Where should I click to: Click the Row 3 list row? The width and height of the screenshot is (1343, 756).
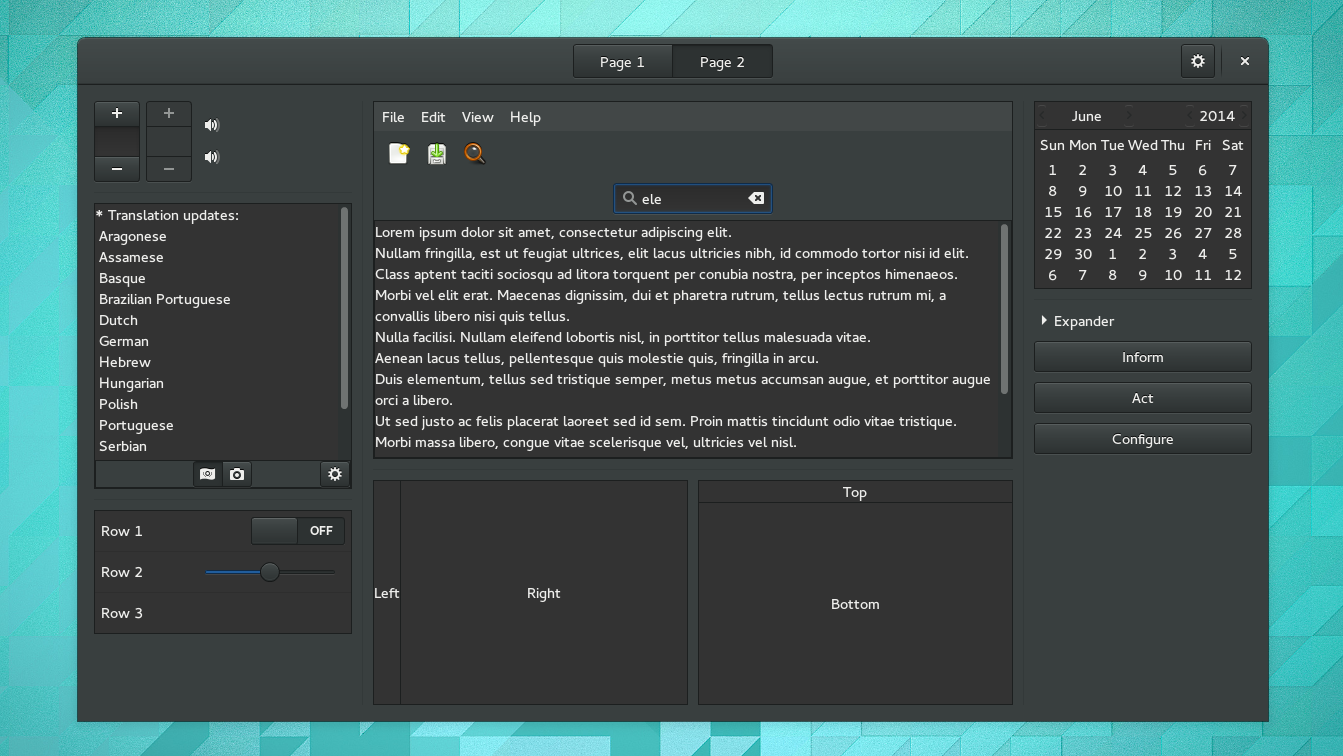click(223, 613)
